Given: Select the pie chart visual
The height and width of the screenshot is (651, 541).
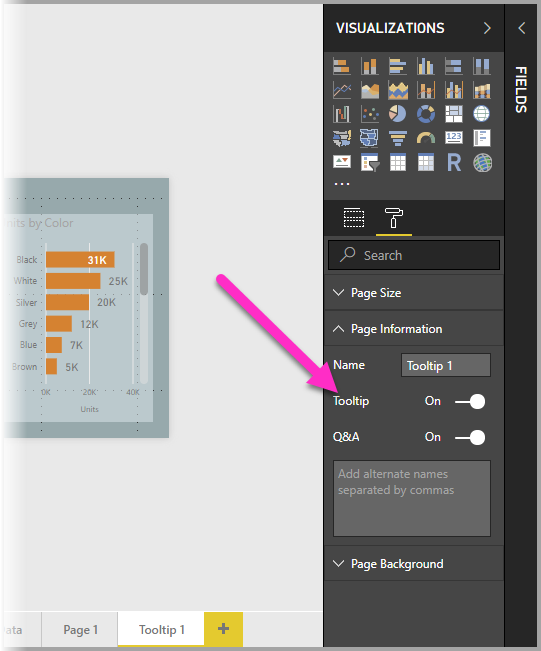Looking at the screenshot, I should 398,114.
